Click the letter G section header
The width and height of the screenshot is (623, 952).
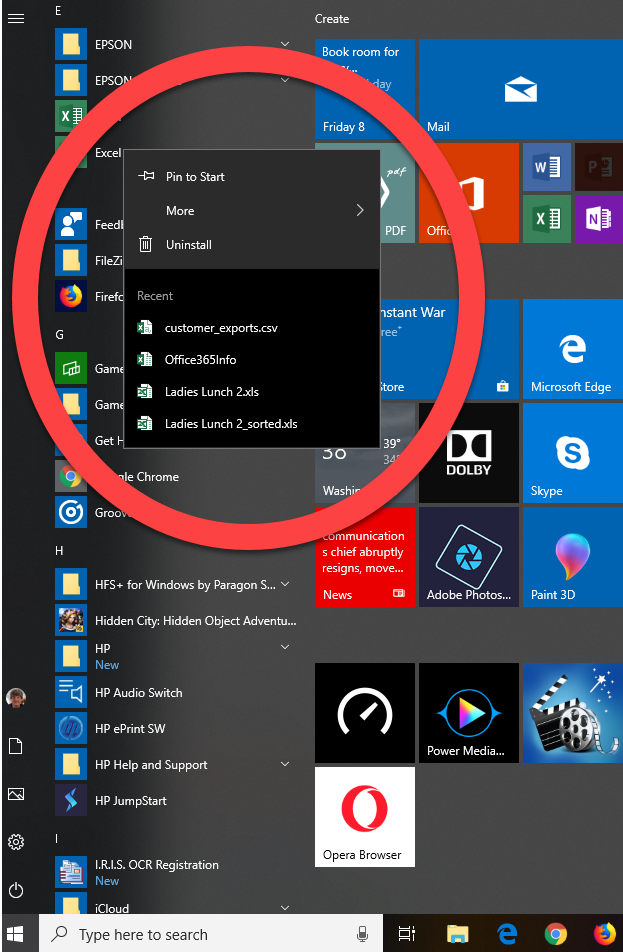click(x=60, y=335)
